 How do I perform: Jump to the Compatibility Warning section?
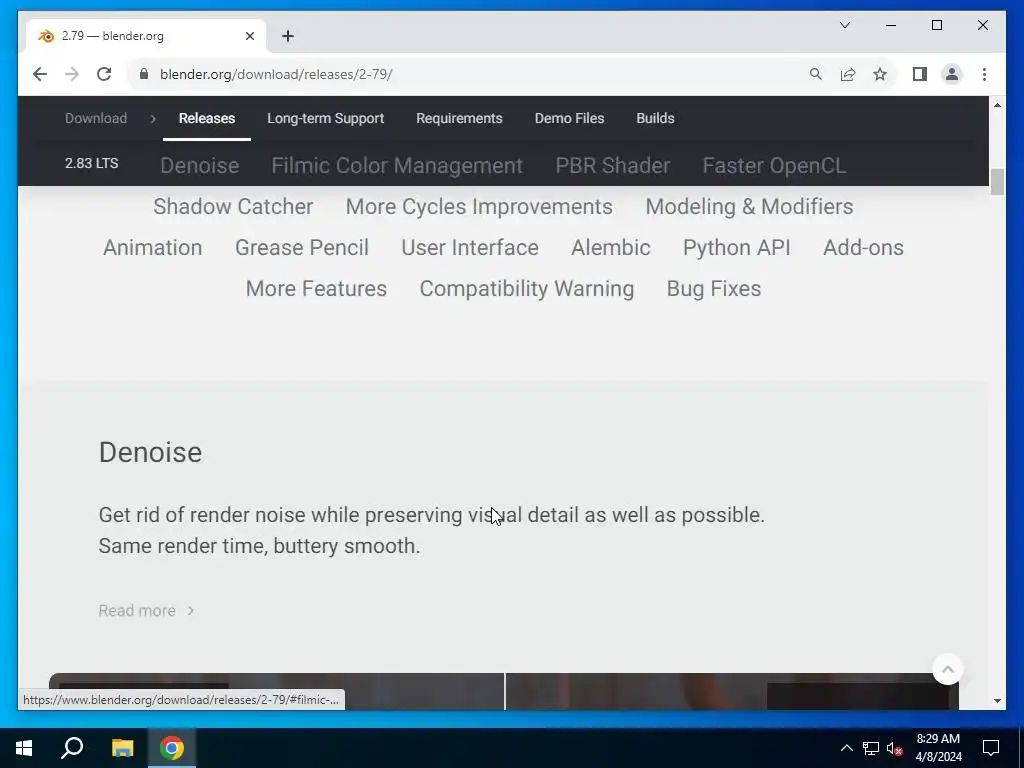526,289
